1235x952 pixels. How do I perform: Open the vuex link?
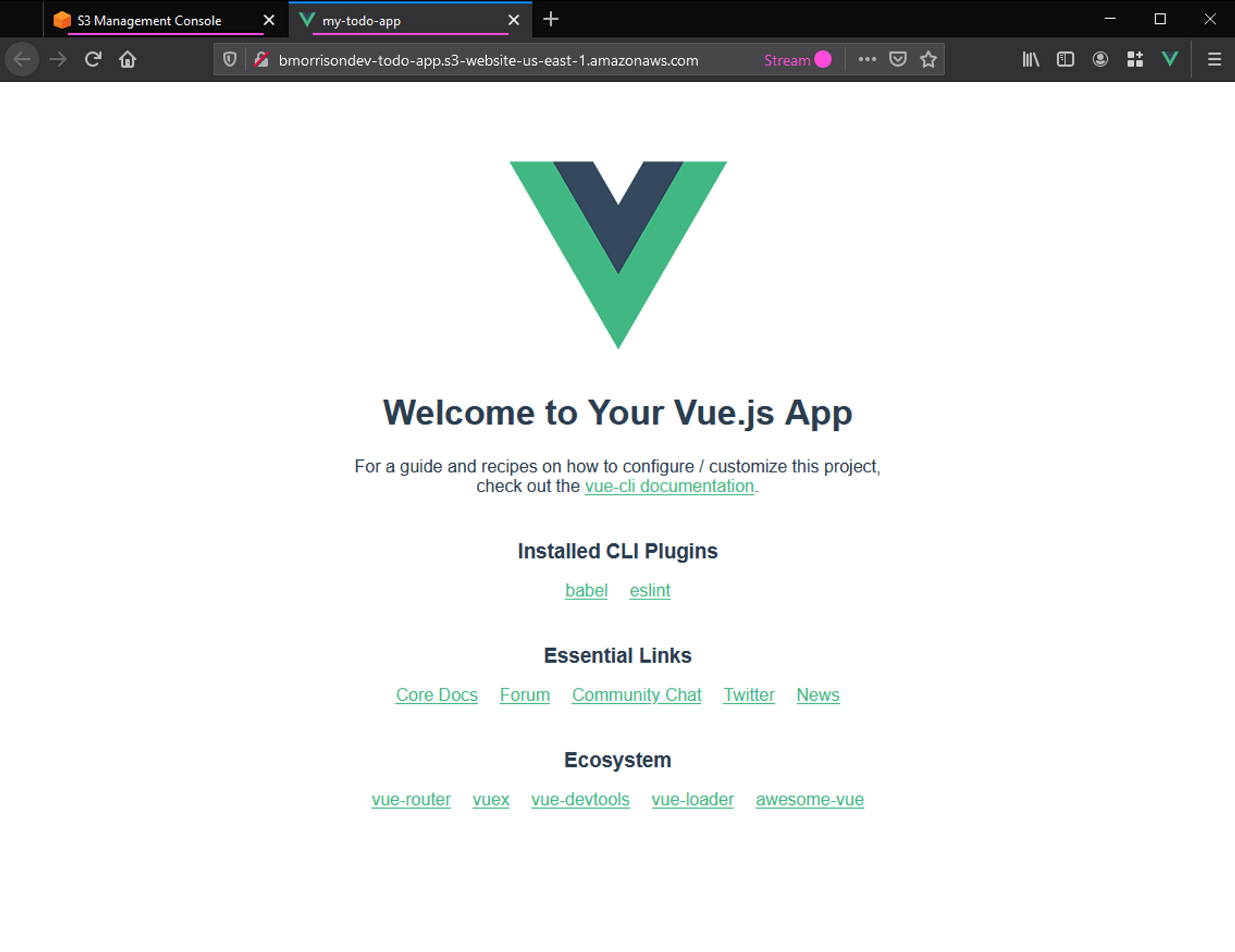coord(491,800)
